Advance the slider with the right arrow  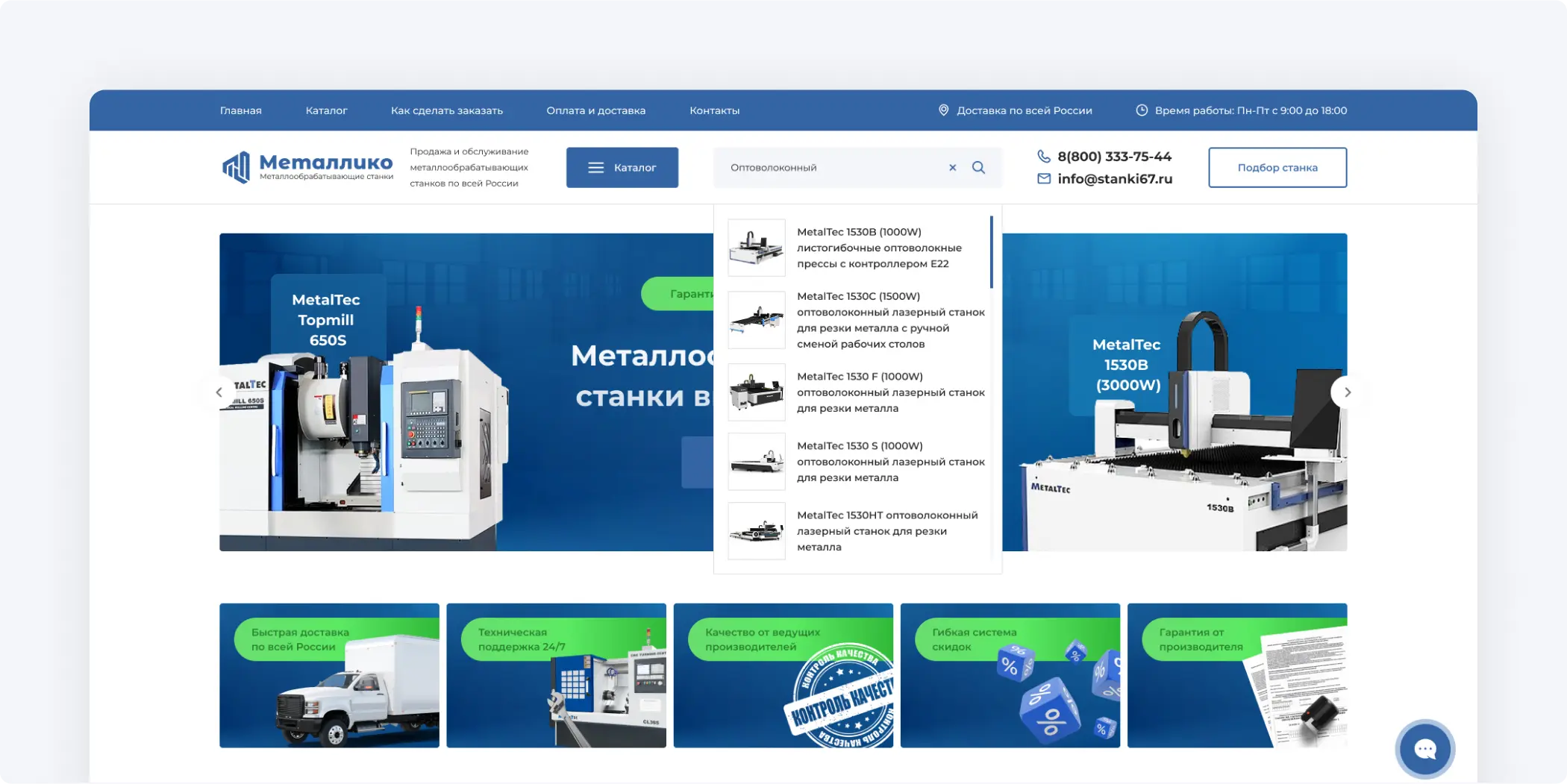pyautogui.click(x=1347, y=392)
